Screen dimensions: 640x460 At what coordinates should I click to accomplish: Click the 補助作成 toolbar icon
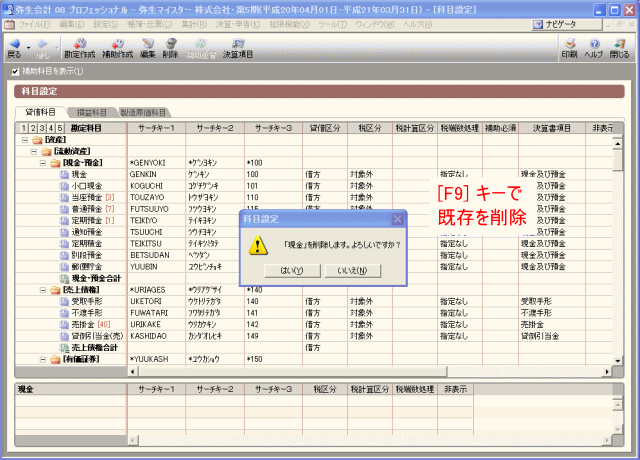pos(118,43)
